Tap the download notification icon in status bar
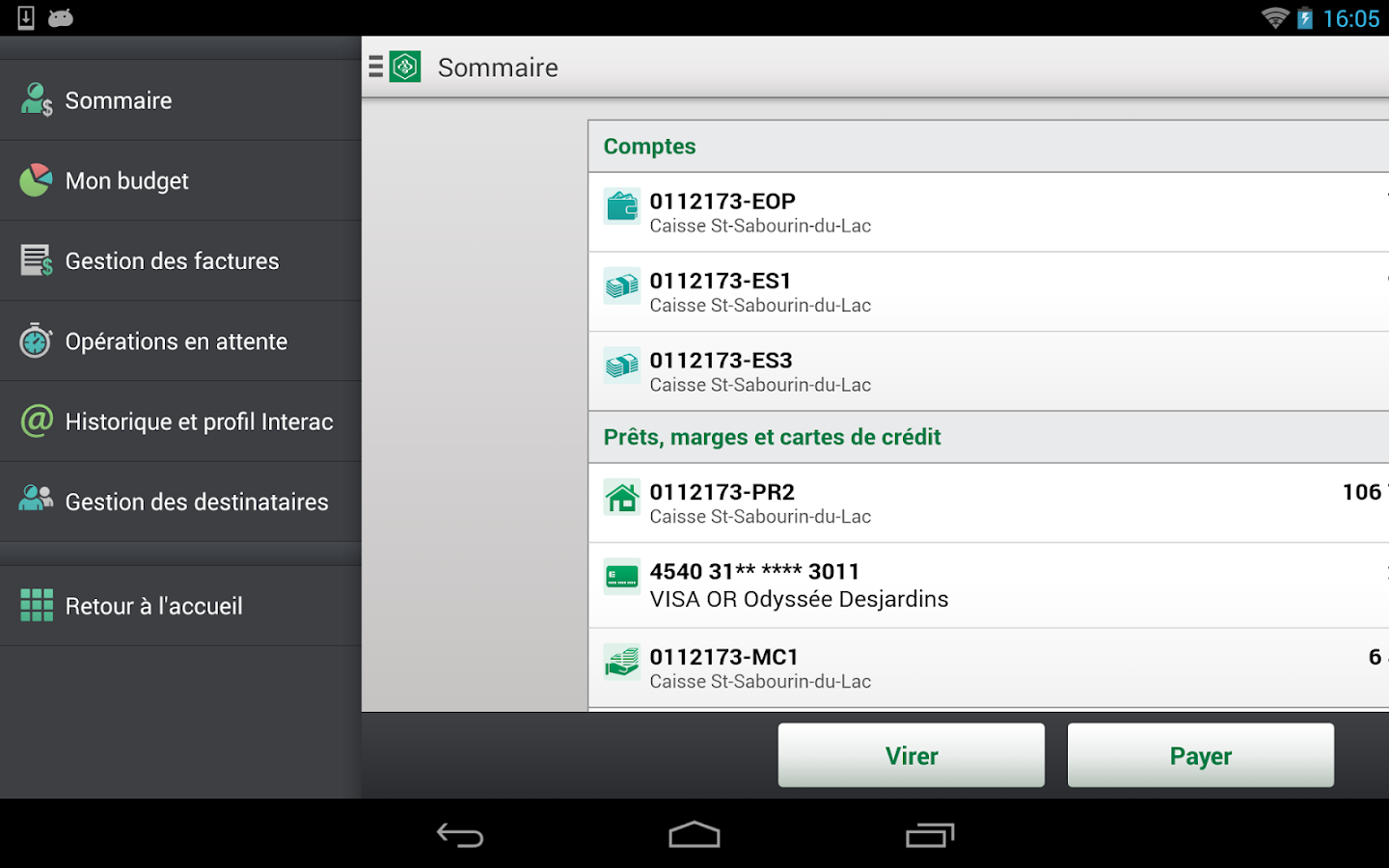 pyautogui.click(x=26, y=17)
